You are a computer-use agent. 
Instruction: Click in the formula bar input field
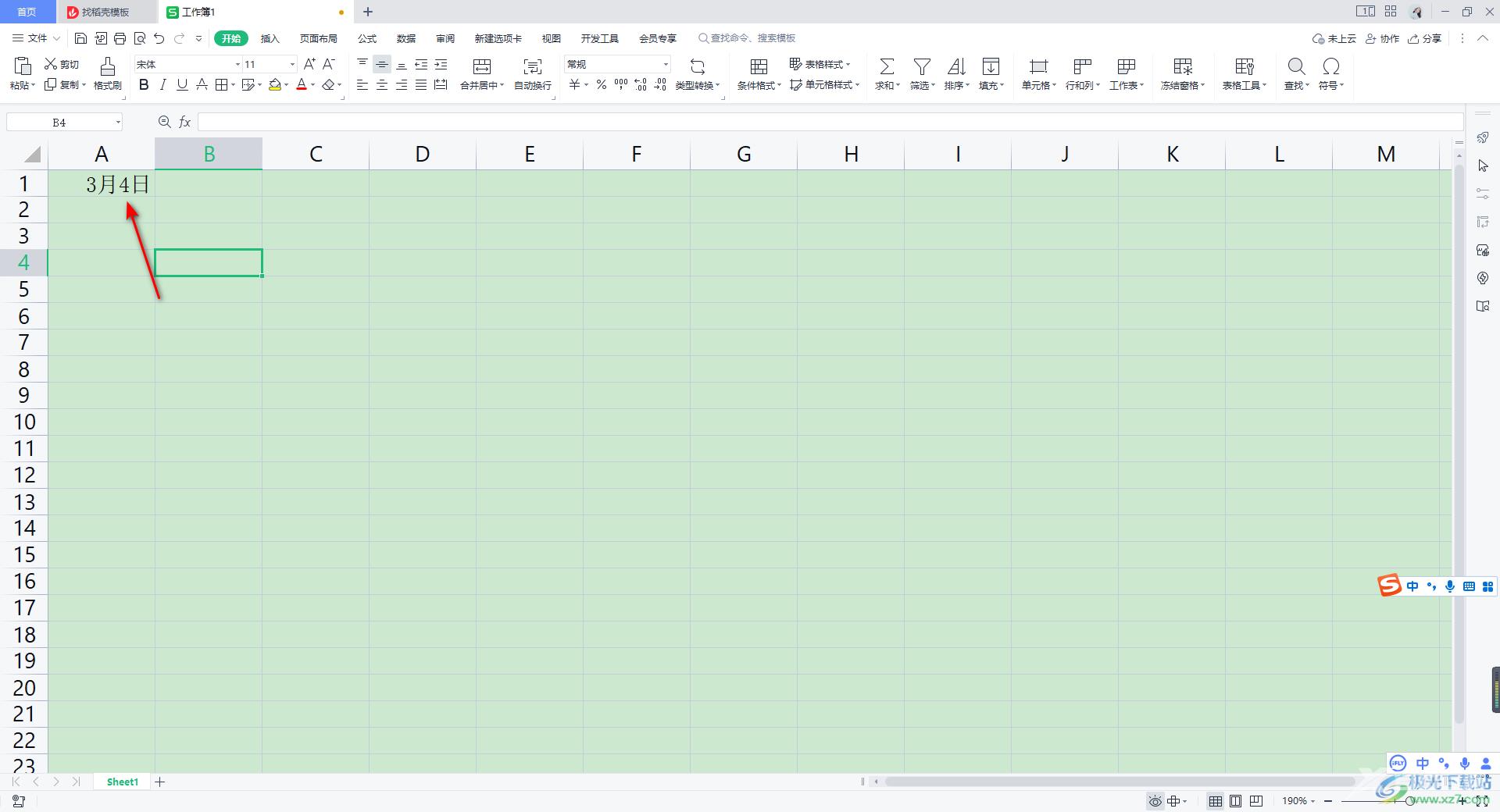tap(830, 122)
